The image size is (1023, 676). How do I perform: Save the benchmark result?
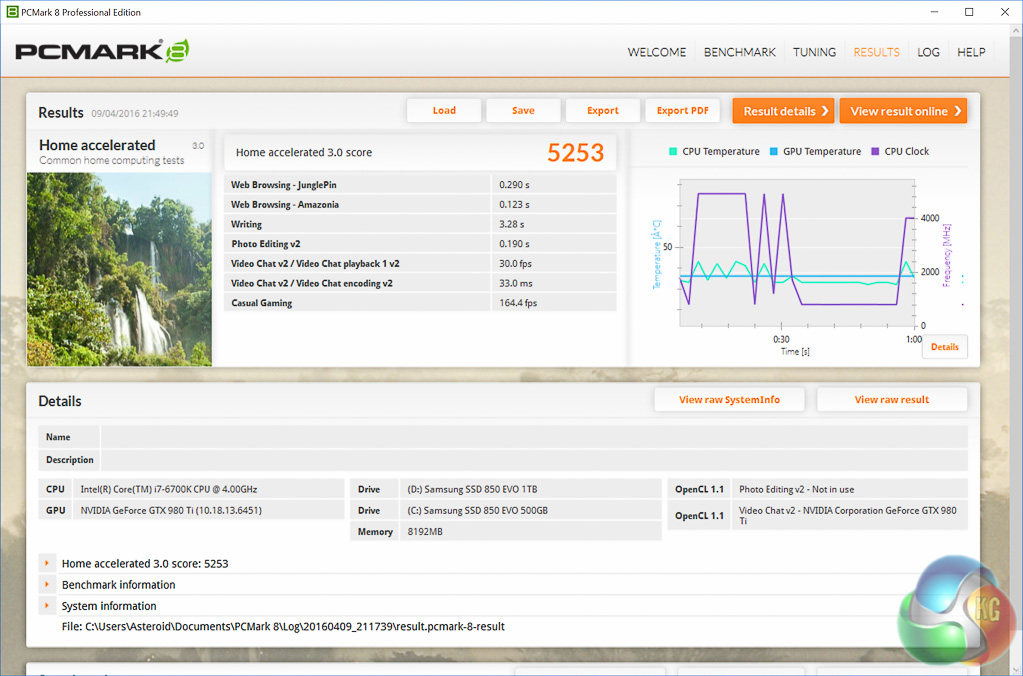[x=523, y=111]
